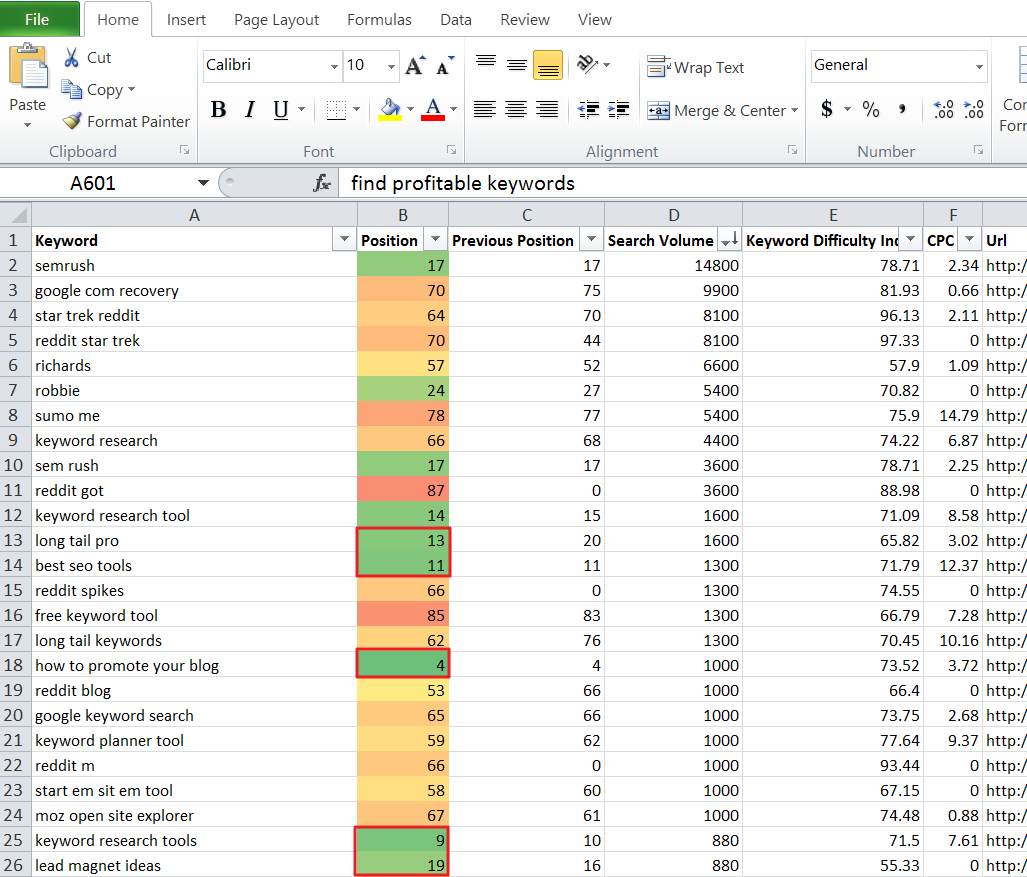
Task: Switch to the Data ribbon tab
Action: [455, 19]
